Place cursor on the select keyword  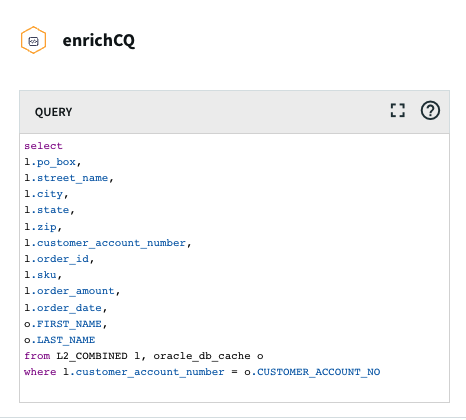43,146
